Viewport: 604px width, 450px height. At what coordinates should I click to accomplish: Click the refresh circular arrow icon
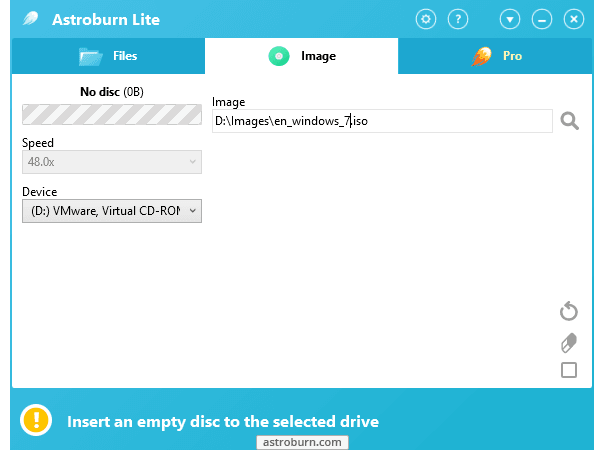point(569,311)
